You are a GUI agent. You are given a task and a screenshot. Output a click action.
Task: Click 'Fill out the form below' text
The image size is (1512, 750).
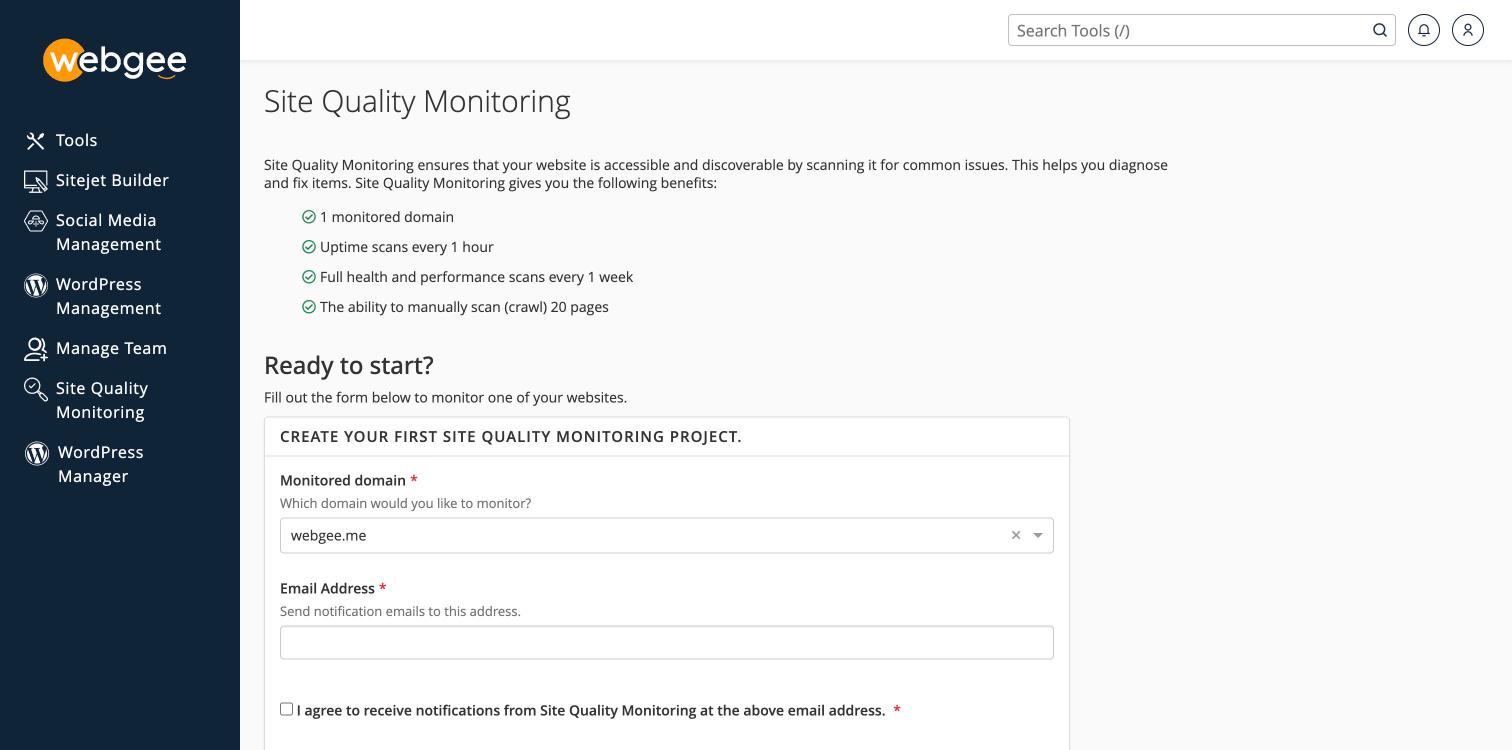(x=445, y=397)
